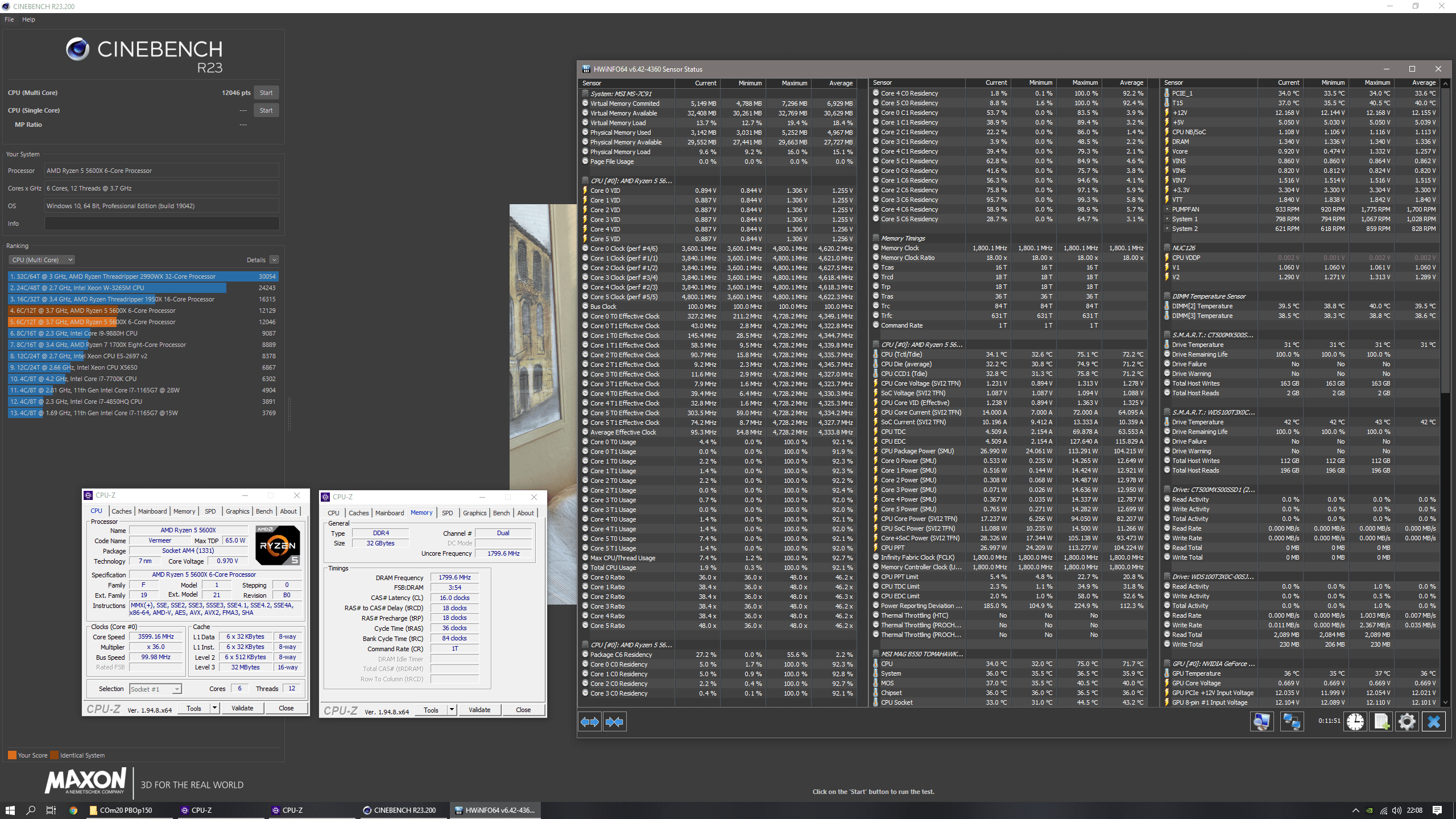
Task: Select SPD tab in Memory CPU-Z window
Action: [x=448, y=513]
